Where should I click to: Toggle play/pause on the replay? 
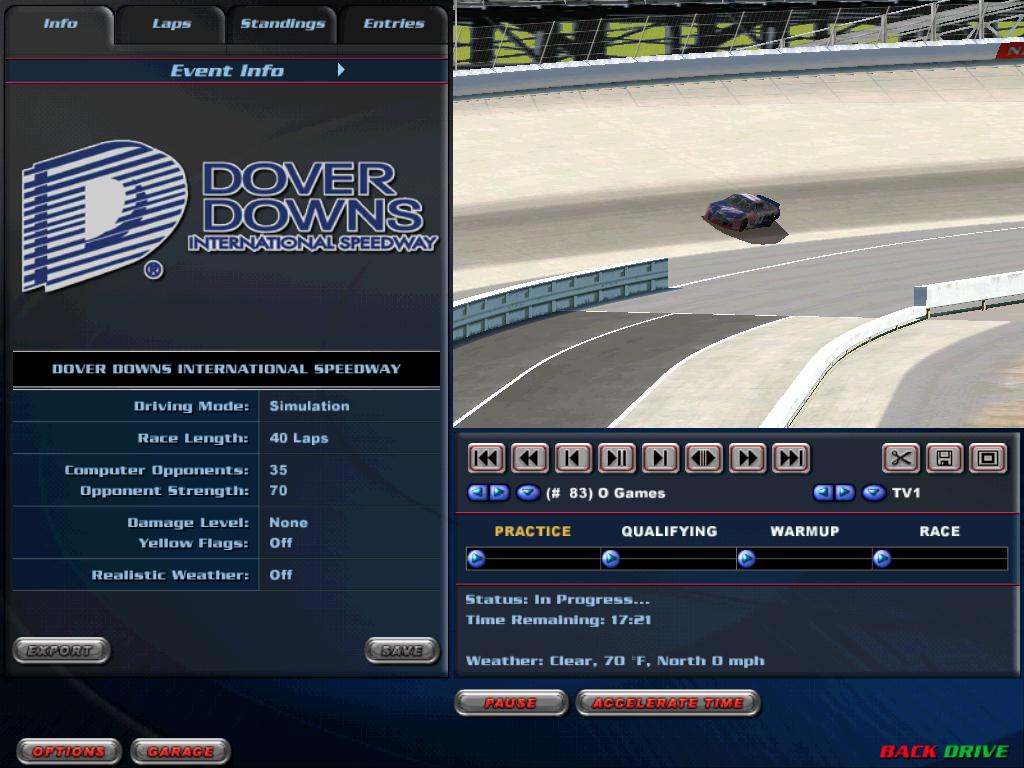point(616,458)
